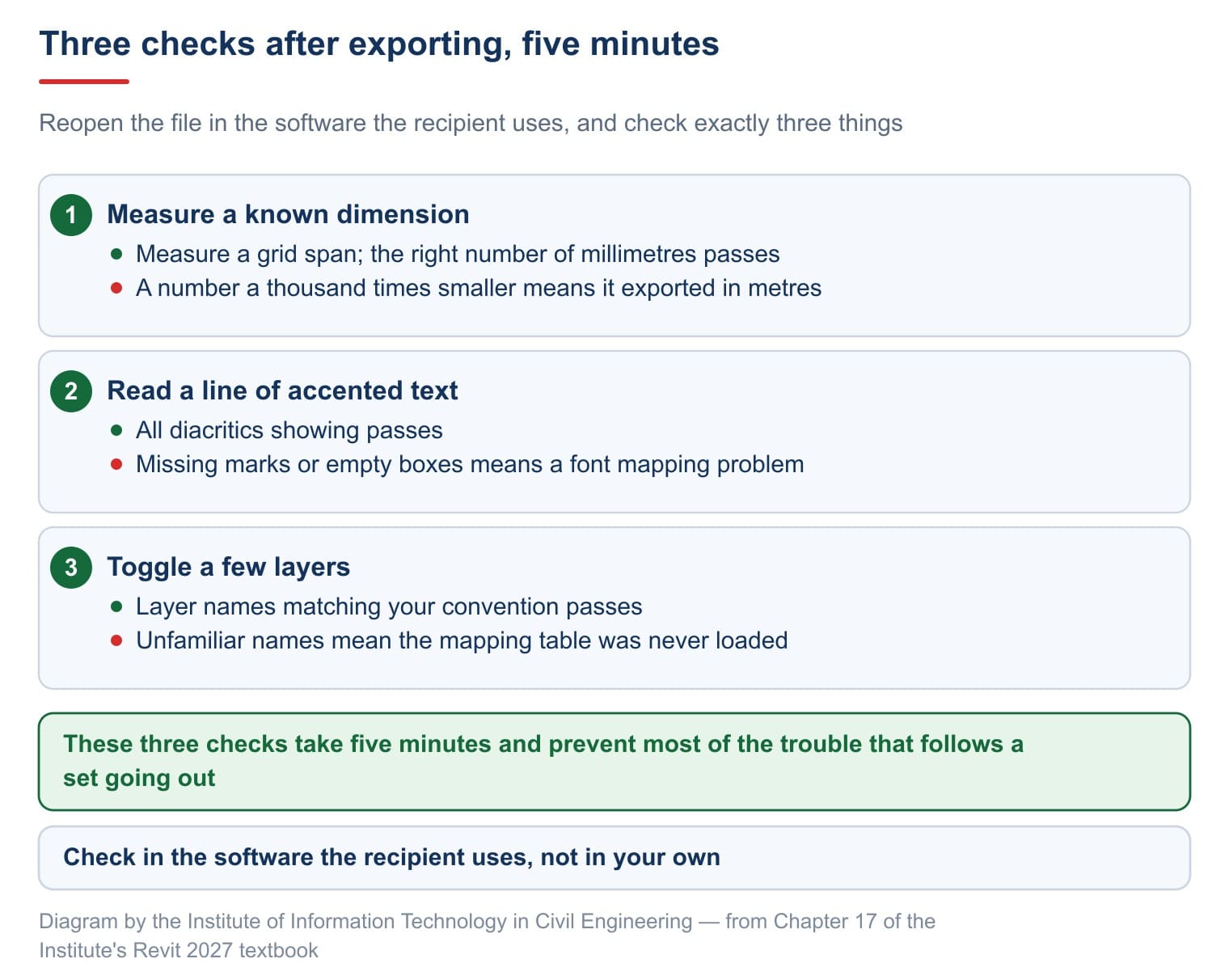Click the green number 1 circle badge
This screenshot has width=1229, height=980.
pyautogui.click(x=71, y=214)
